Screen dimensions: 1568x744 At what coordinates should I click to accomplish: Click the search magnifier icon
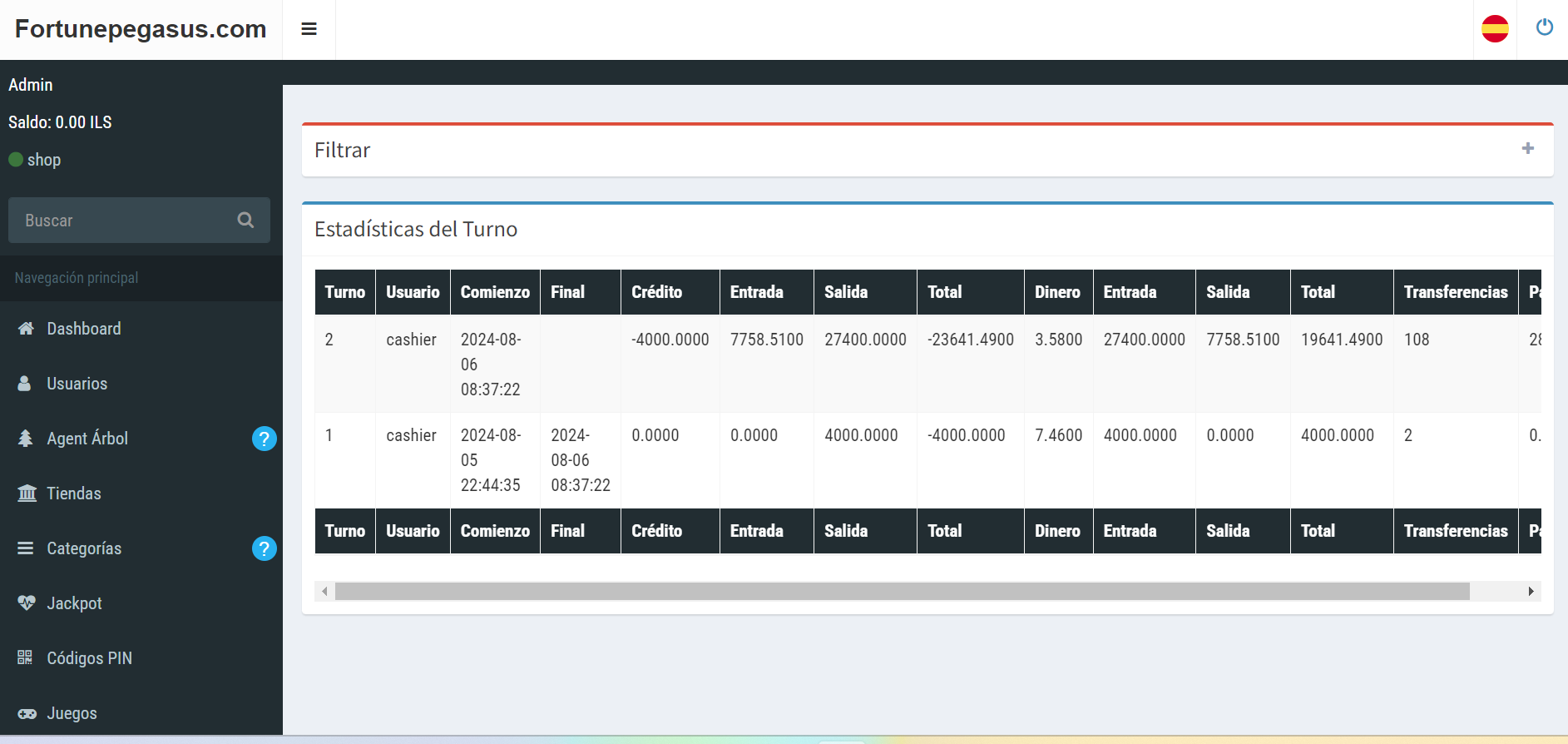[x=245, y=220]
